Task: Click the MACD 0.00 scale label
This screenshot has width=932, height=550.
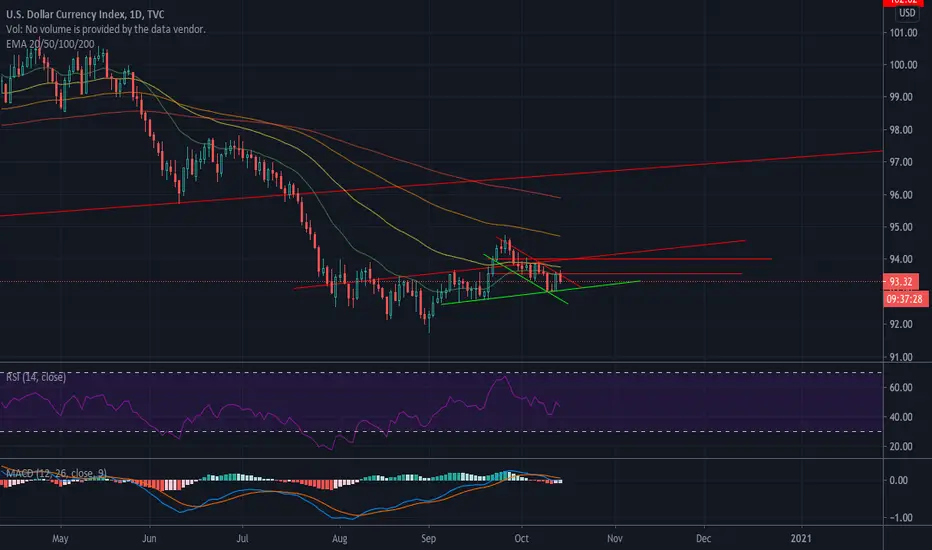Action: click(x=898, y=480)
